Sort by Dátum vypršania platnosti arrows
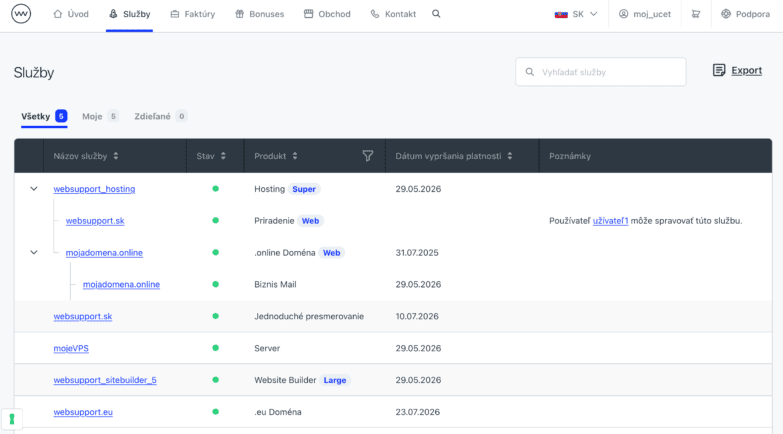The width and height of the screenshot is (783, 434). (510, 156)
